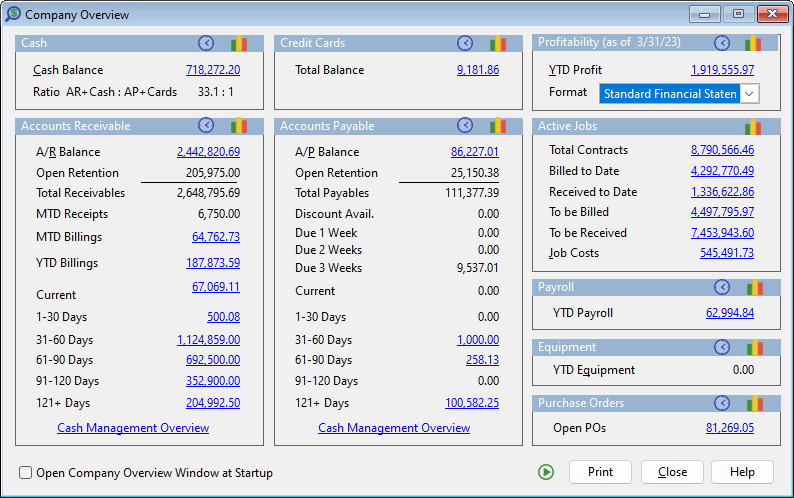Open the Payroll history clock icon
This screenshot has height=498, width=794.
click(x=722, y=287)
